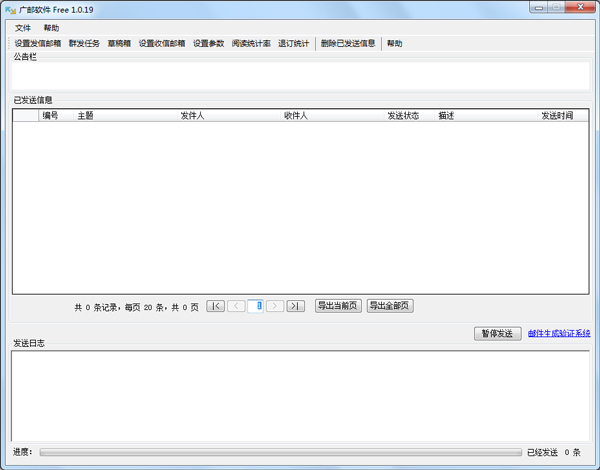This screenshot has height=470, width=600.
Task: Click 设置发信邮箱 toolbar item
Action: 38,43
